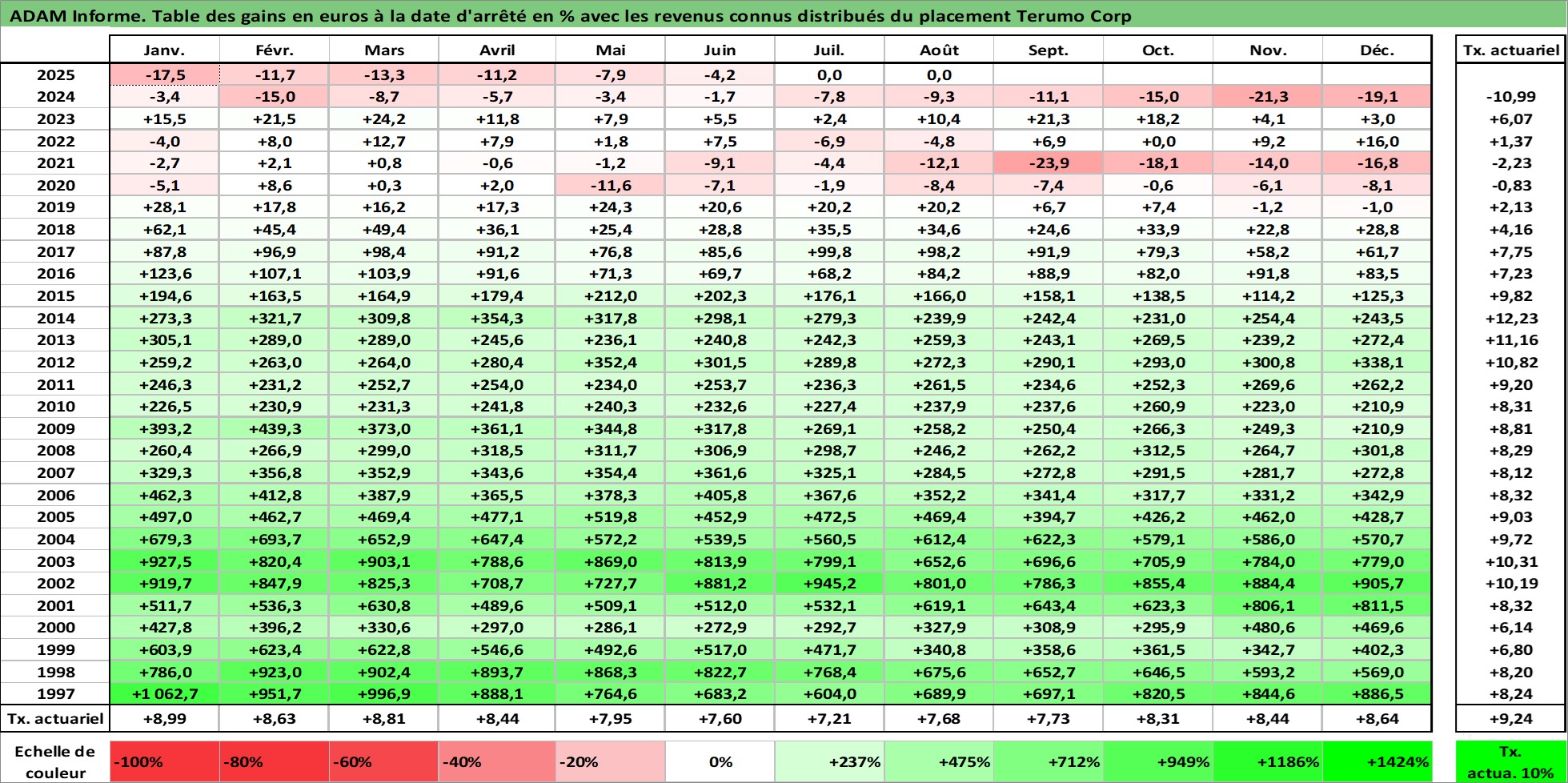
Task: Select the 'Sept.' column header
Action: pyautogui.click(x=1049, y=50)
